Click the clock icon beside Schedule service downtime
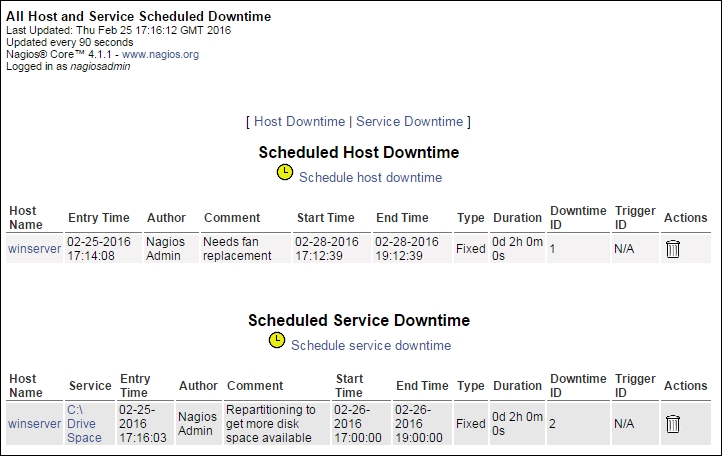This screenshot has width=722, height=456. [x=277, y=340]
